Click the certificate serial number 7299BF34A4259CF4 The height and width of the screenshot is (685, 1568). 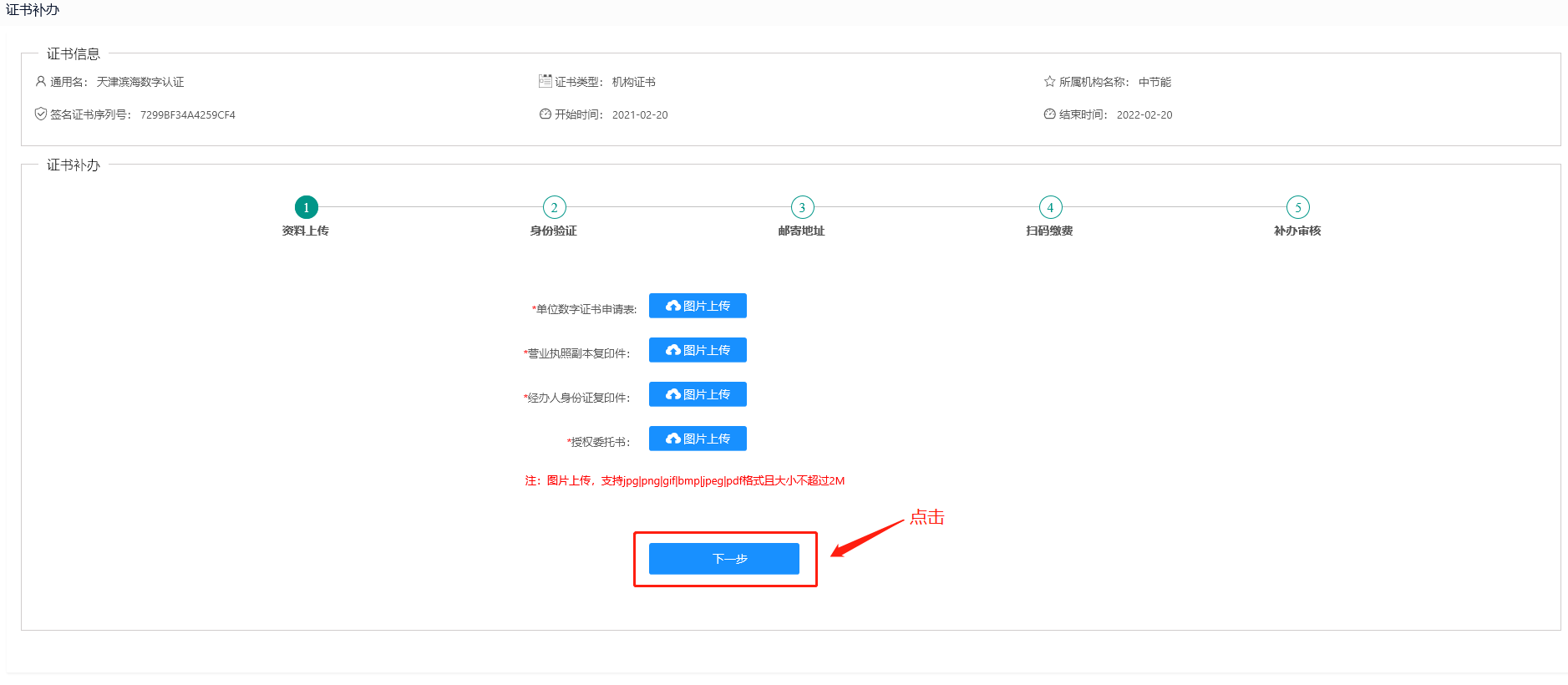coord(188,115)
